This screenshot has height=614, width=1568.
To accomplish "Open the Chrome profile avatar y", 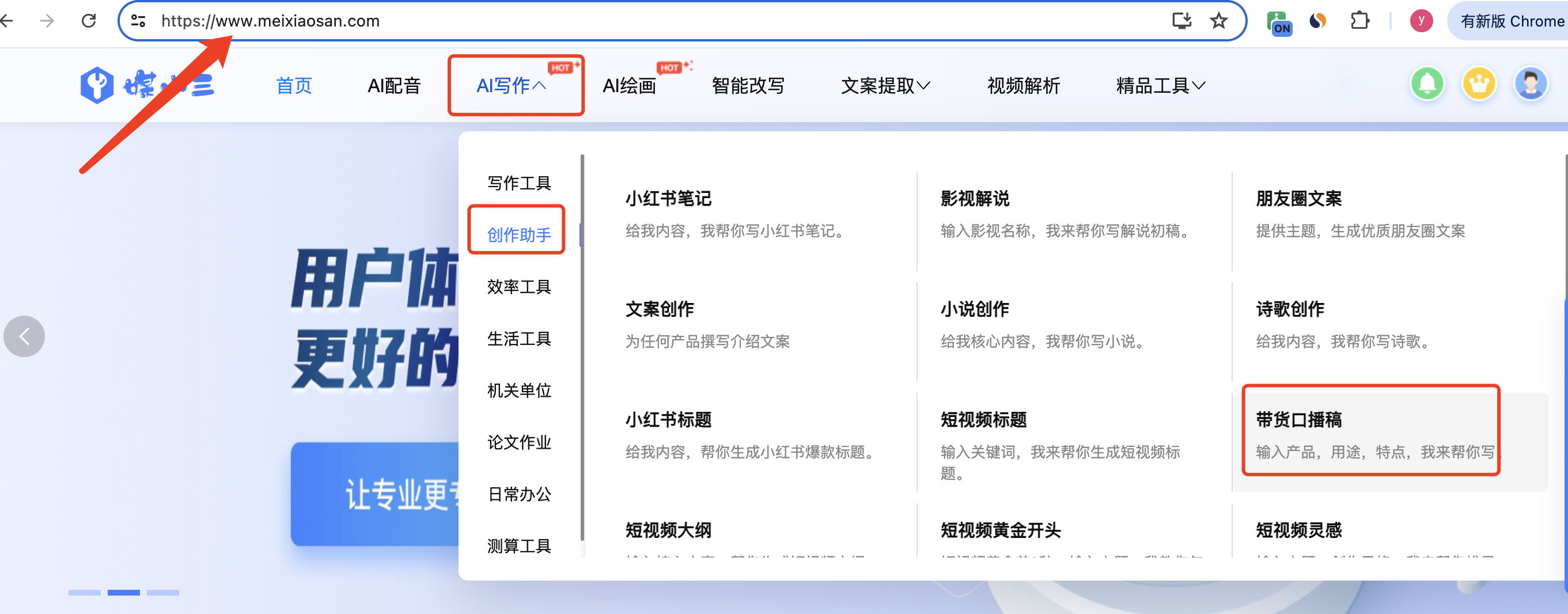I will point(1421,21).
